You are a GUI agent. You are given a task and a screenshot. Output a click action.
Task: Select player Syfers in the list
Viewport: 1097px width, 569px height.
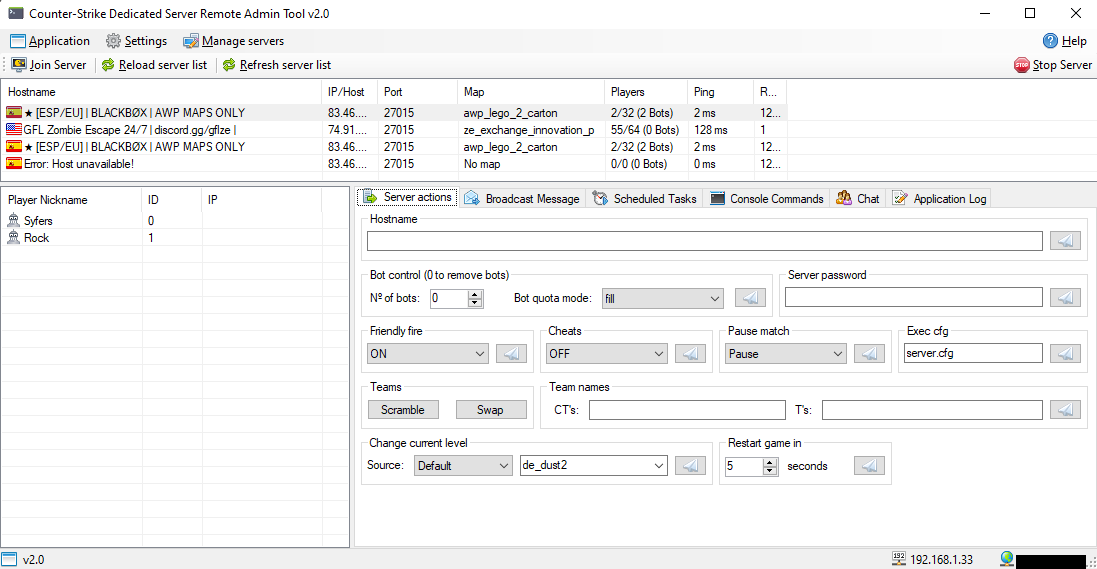[175, 220]
